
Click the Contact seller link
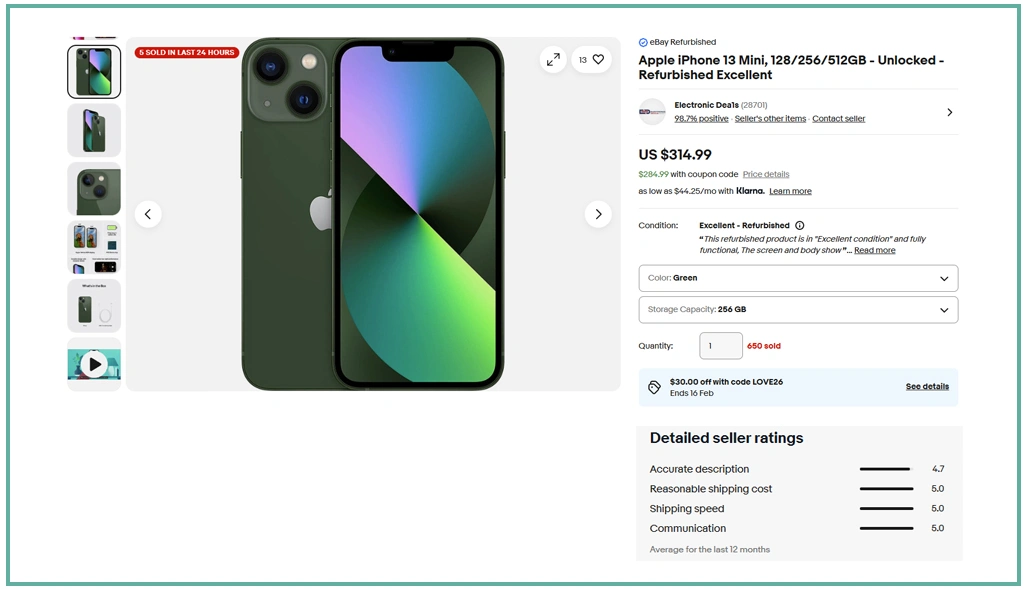coord(838,119)
